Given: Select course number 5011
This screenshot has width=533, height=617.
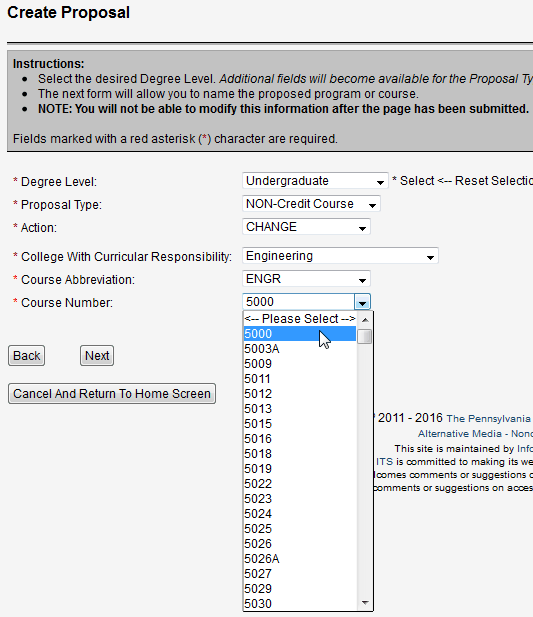Looking at the screenshot, I should pos(300,379).
